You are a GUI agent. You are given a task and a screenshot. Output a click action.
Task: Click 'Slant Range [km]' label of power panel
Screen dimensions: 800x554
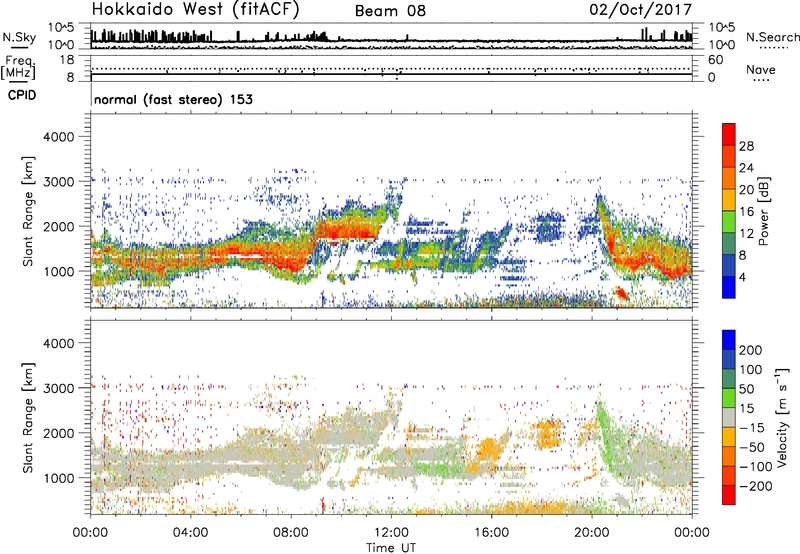pyautogui.click(x=28, y=211)
